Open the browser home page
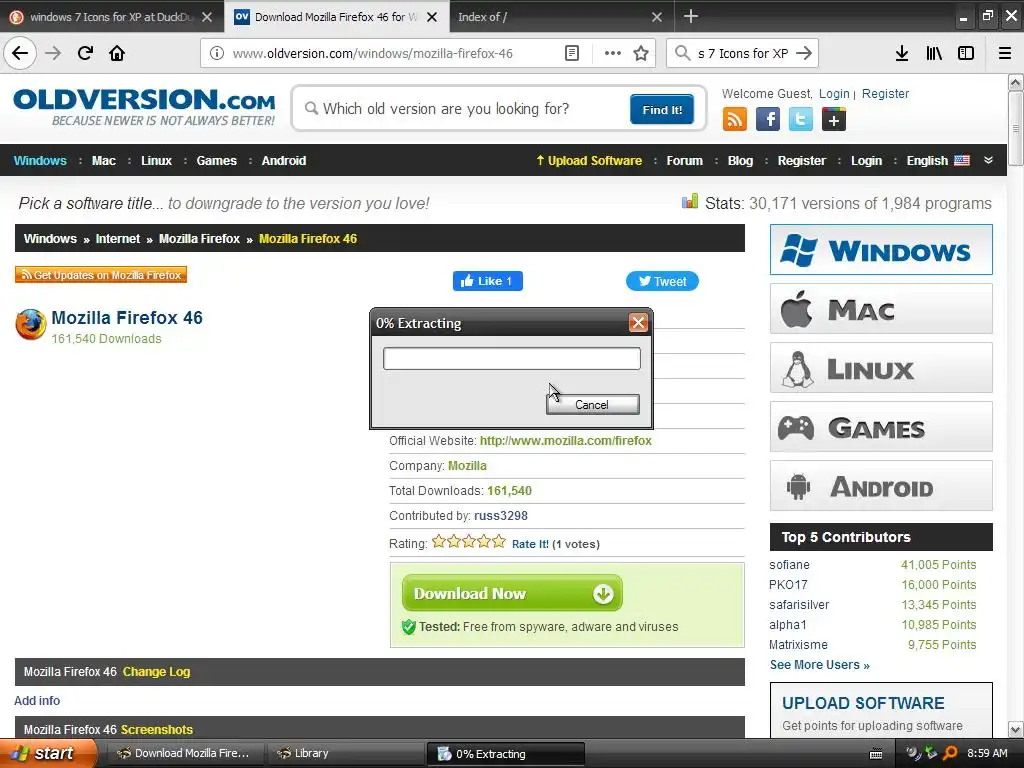Viewport: 1024px width, 768px height. click(117, 53)
